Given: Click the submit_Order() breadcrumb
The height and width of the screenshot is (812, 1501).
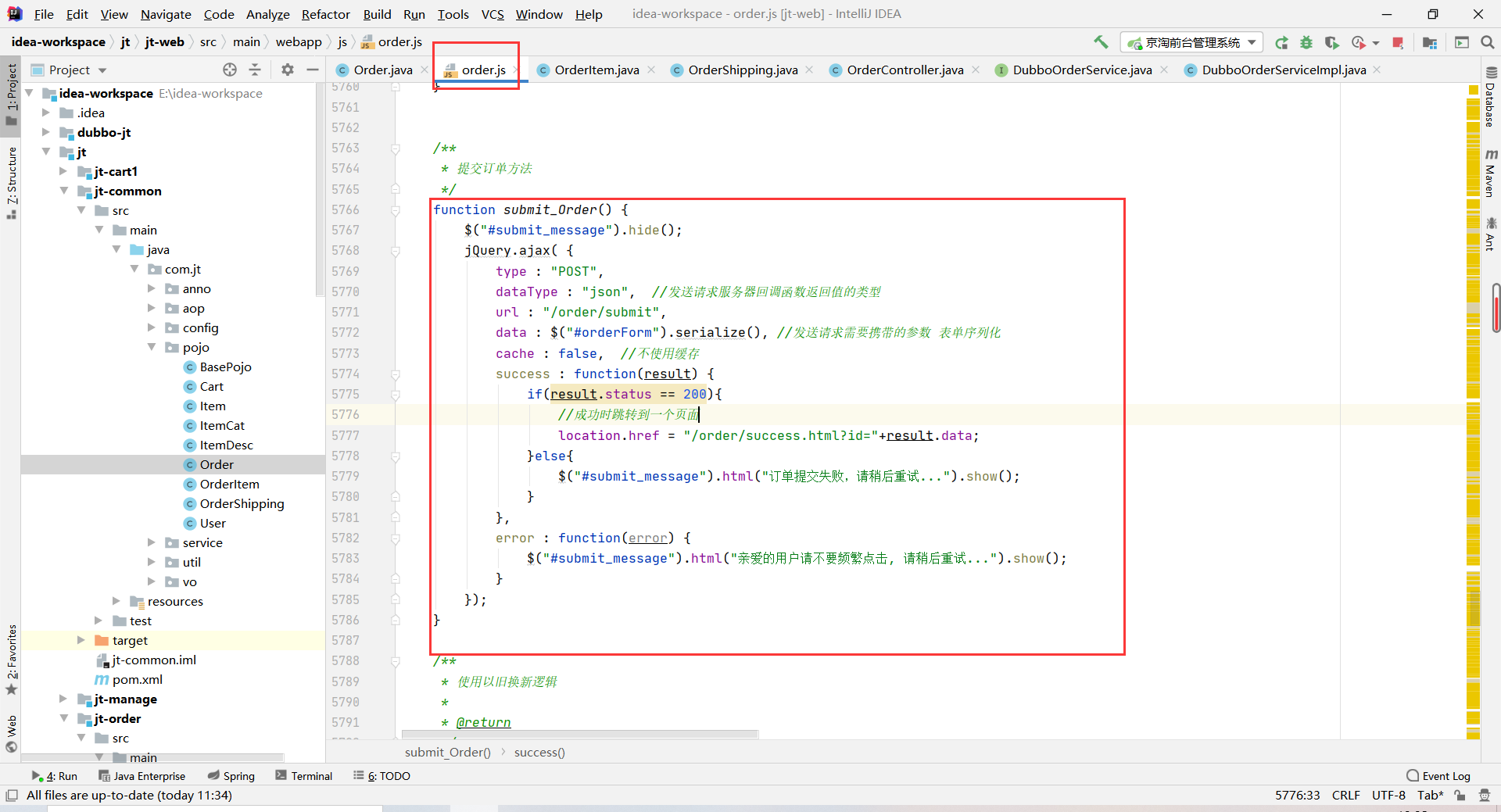Looking at the screenshot, I should click(447, 752).
